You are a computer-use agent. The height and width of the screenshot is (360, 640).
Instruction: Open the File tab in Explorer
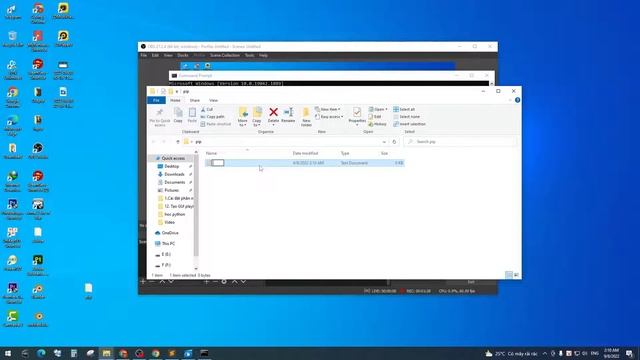156,100
